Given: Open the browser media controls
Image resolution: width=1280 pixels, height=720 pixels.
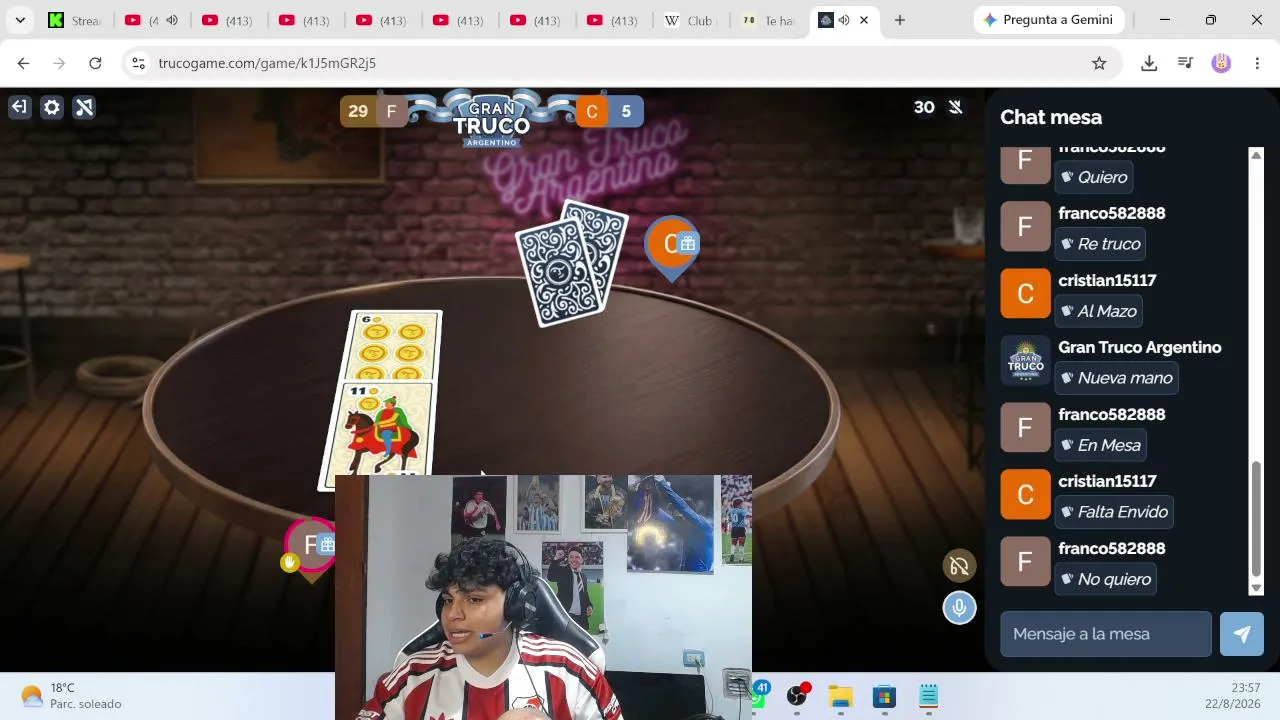Looking at the screenshot, I should click(1185, 63).
